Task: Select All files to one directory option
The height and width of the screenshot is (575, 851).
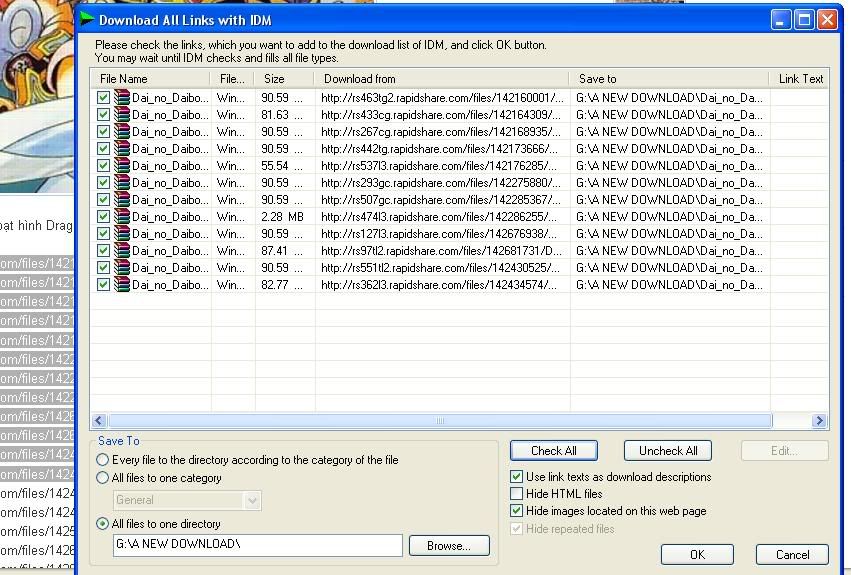Action: click(x=102, y=524)
